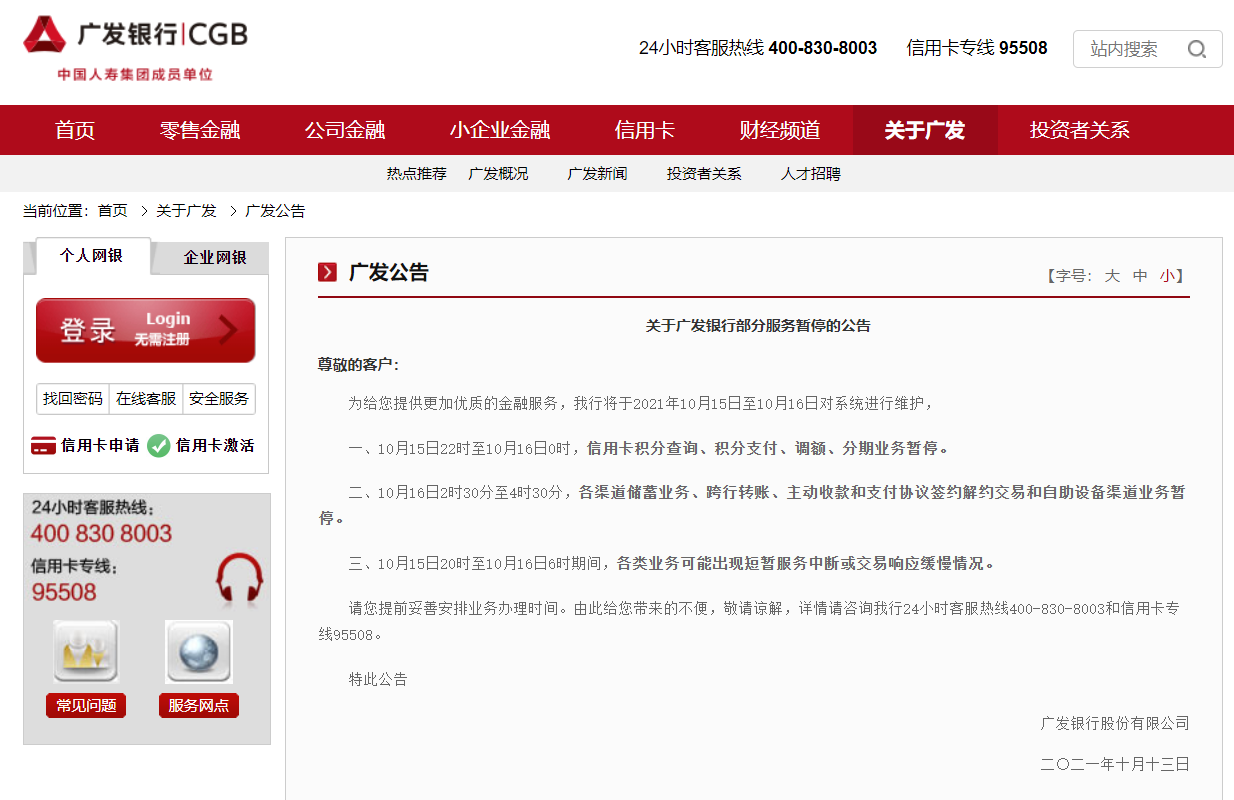Screen dimensions: 1234x800
Task: Click 广发公告 in breadcrumb
Action: coord(275,211)
